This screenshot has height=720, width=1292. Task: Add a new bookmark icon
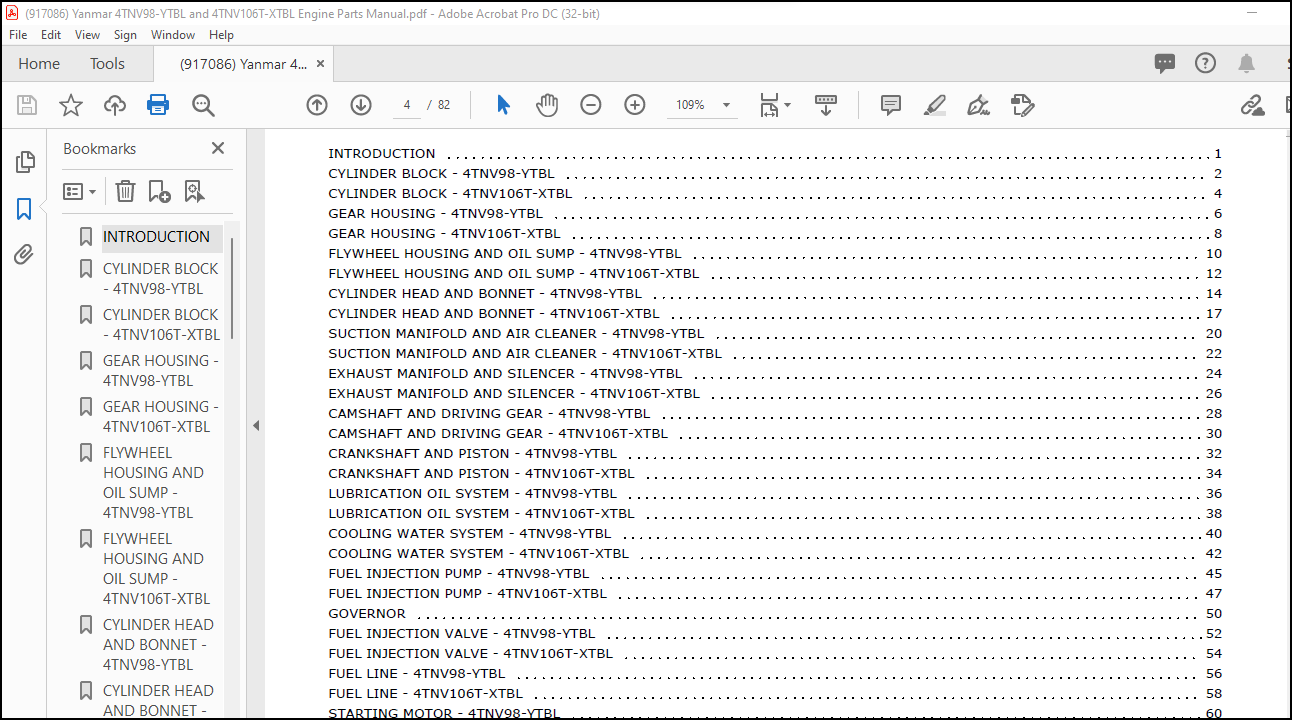pyautogui.click(x=159, y=191)
